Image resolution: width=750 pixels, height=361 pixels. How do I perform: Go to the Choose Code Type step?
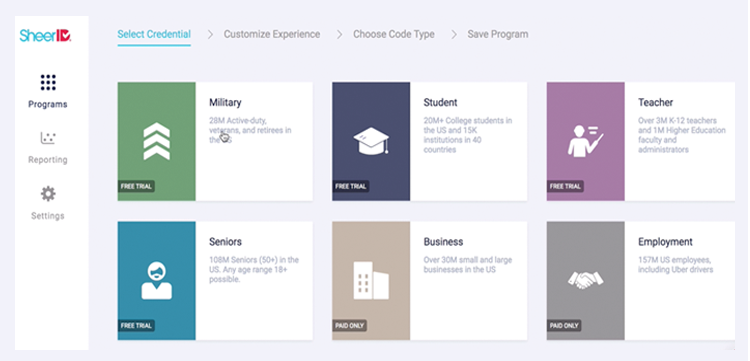coord(394,34)
